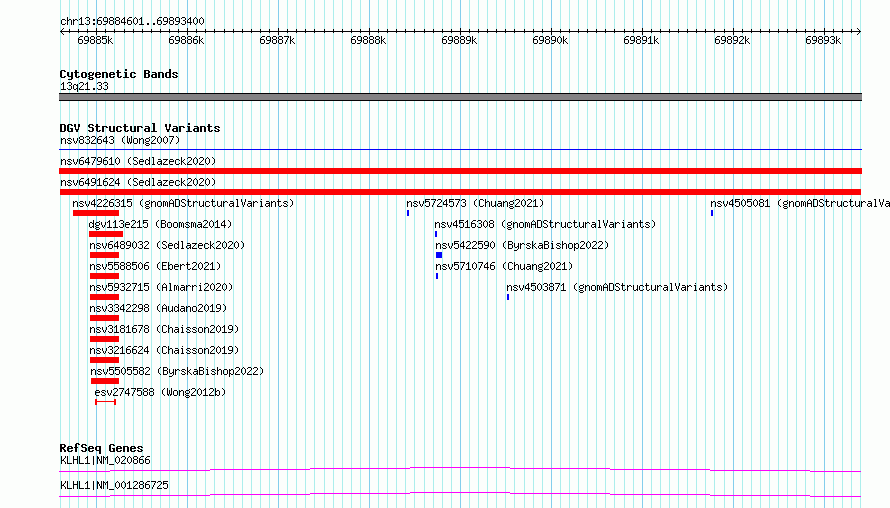The image size is (890, 508).
Task: Open variant nsv5422590 (ByrskaBishop2022) label
Action: [522, 245]
